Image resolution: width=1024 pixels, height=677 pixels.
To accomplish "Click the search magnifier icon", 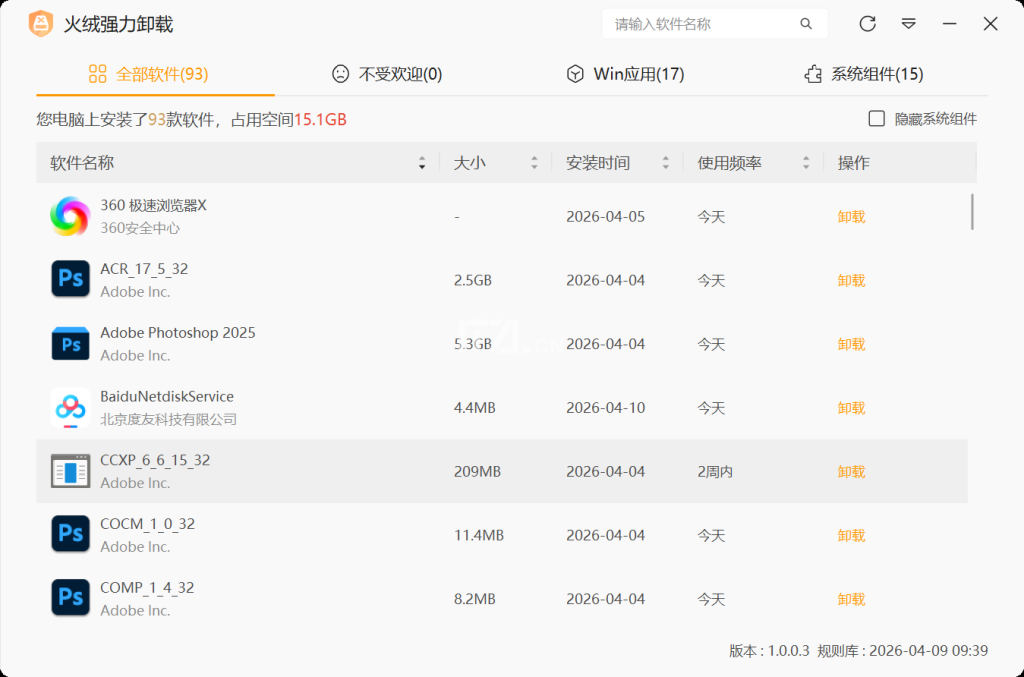I will pyautogui.click(x=806, y=24).
